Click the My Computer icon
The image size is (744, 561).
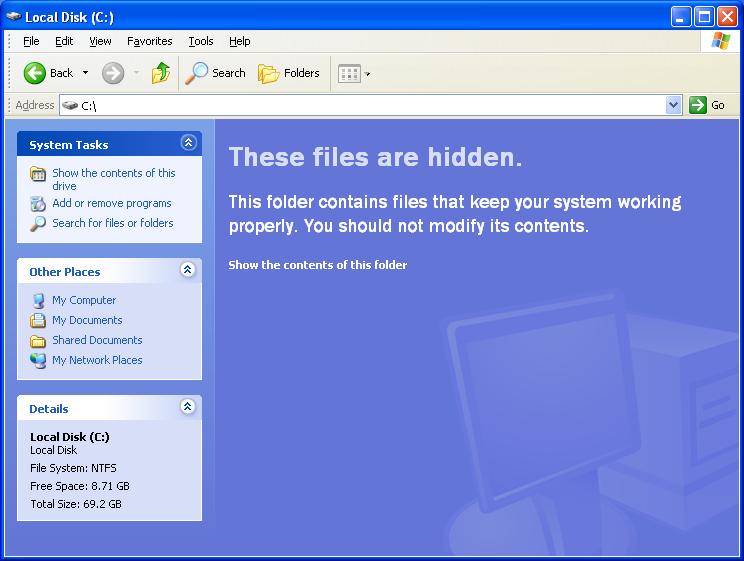(x=38, y=300)
